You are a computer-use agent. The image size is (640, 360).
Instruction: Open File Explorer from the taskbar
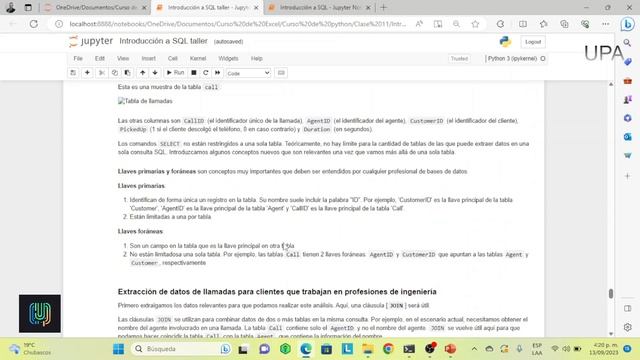pos(367,349)
